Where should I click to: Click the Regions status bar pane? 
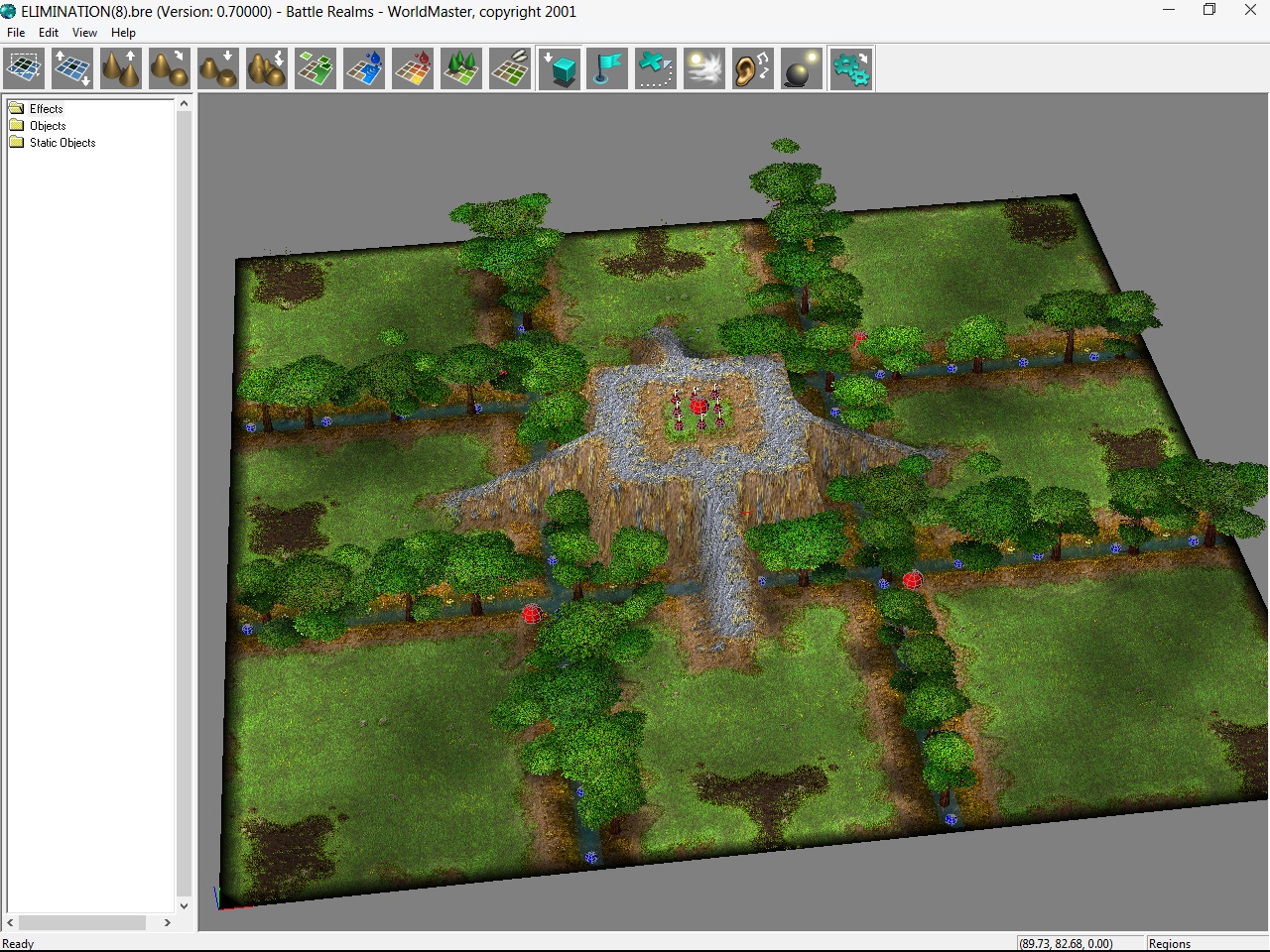click(1206, 943)
